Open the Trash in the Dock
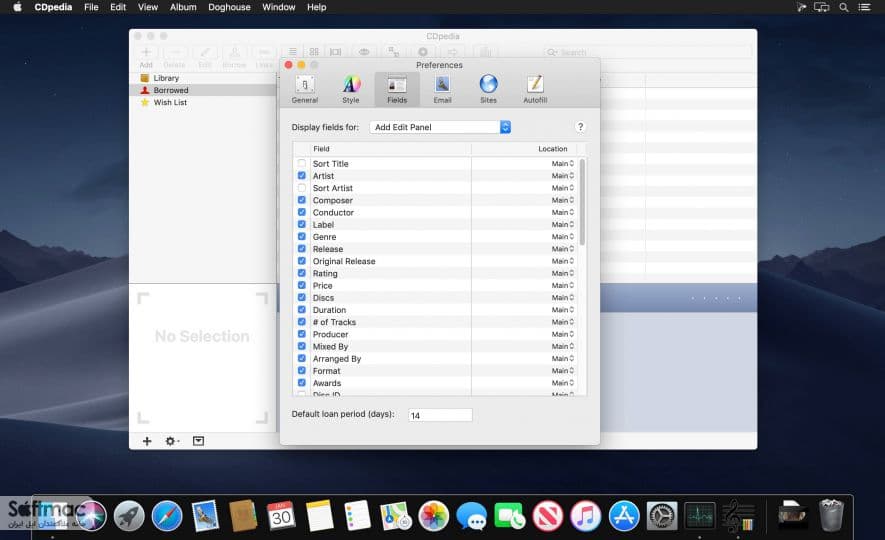 (831, 515)
